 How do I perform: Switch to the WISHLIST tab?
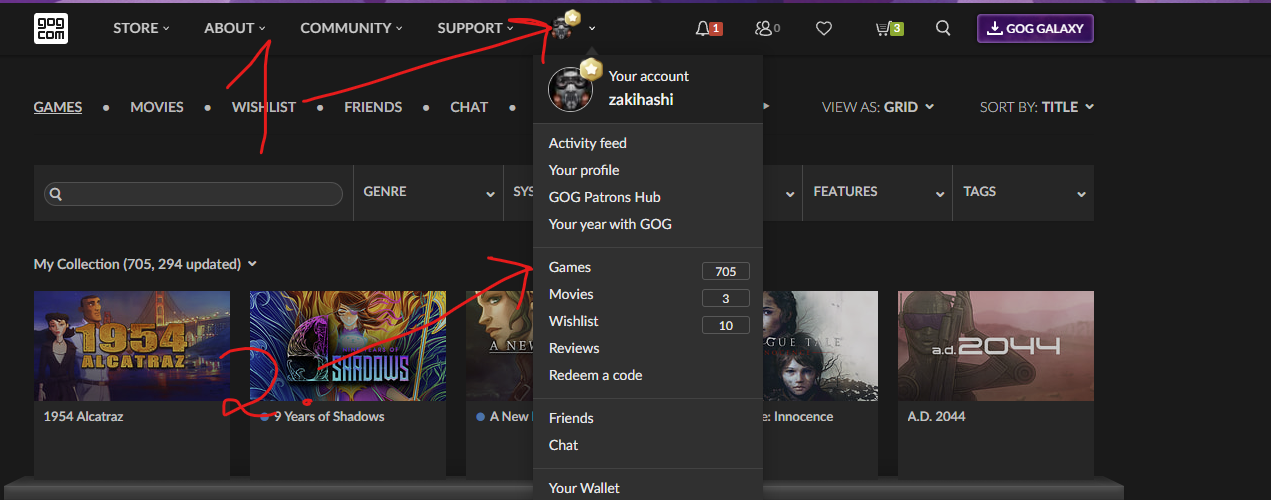click(x=264, y=107)
